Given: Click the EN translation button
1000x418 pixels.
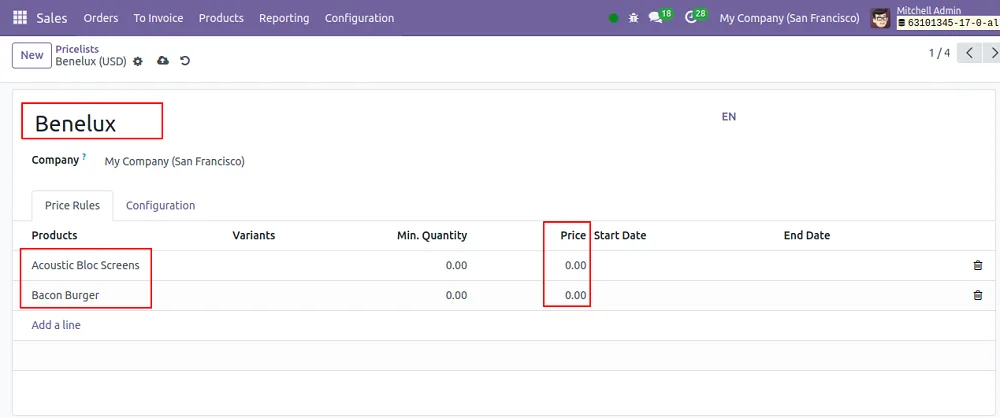Looking at the screenshot, I should coord(729,117).
